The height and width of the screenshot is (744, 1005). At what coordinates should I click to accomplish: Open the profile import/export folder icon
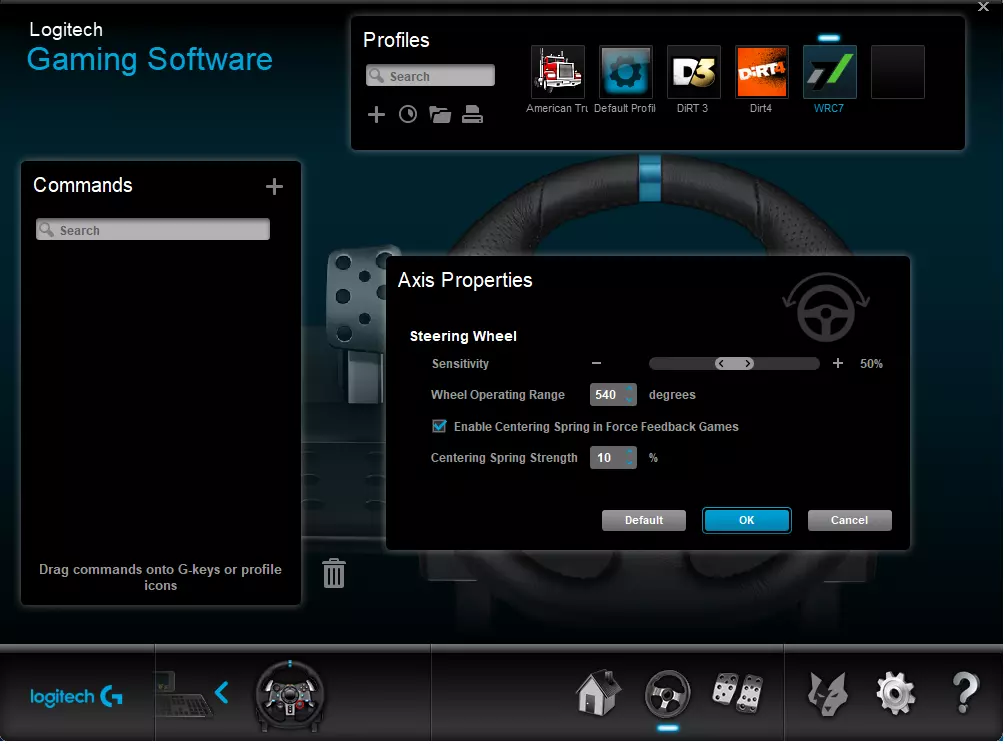(x=440, y=115)
